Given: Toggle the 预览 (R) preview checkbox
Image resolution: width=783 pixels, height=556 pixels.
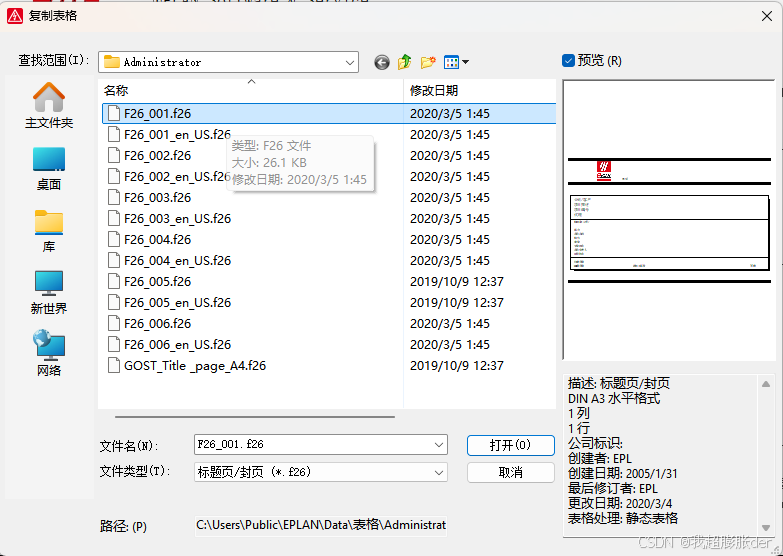Looking at the screenshot, I should pyautogui.click(x=568, y=60).
